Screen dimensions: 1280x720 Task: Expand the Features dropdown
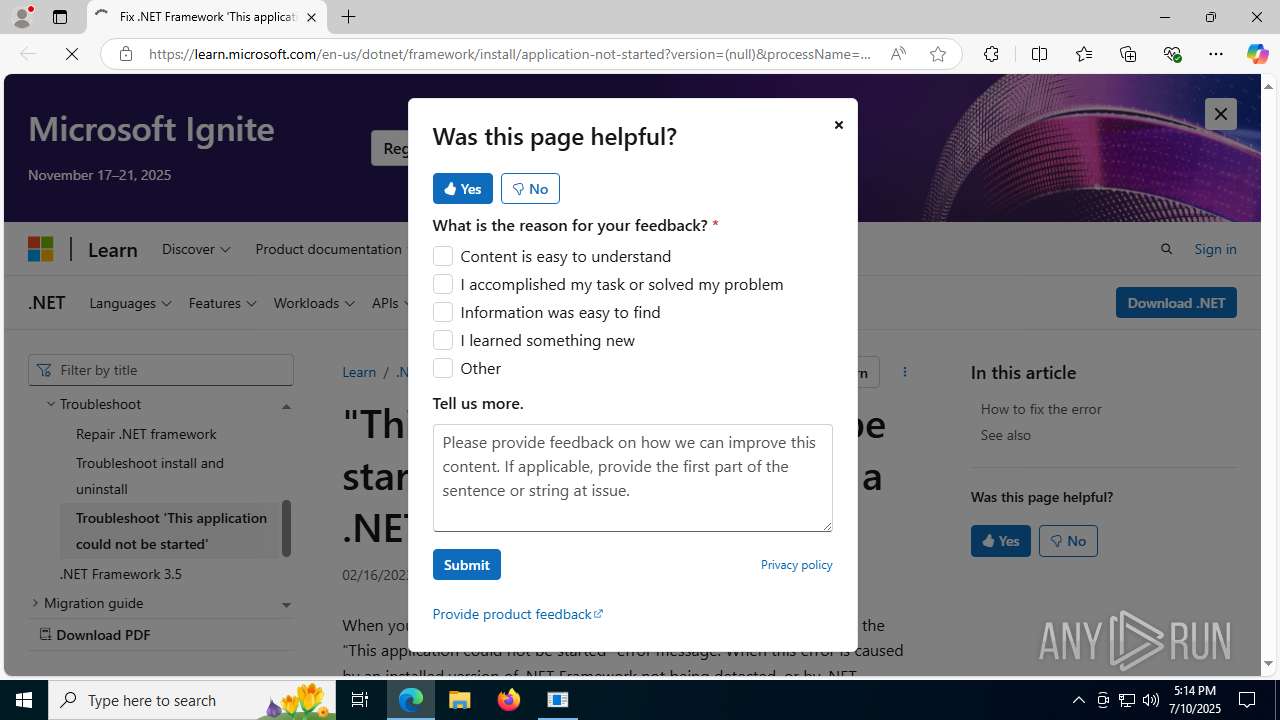point(222,303)
